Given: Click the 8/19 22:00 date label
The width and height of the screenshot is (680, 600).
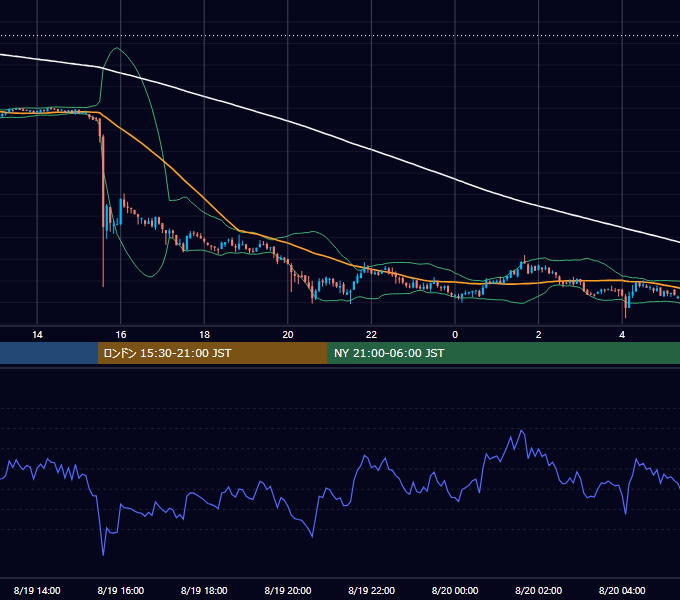Looking at the screenshot, I should pyautogui.click(x=371, y=590).
